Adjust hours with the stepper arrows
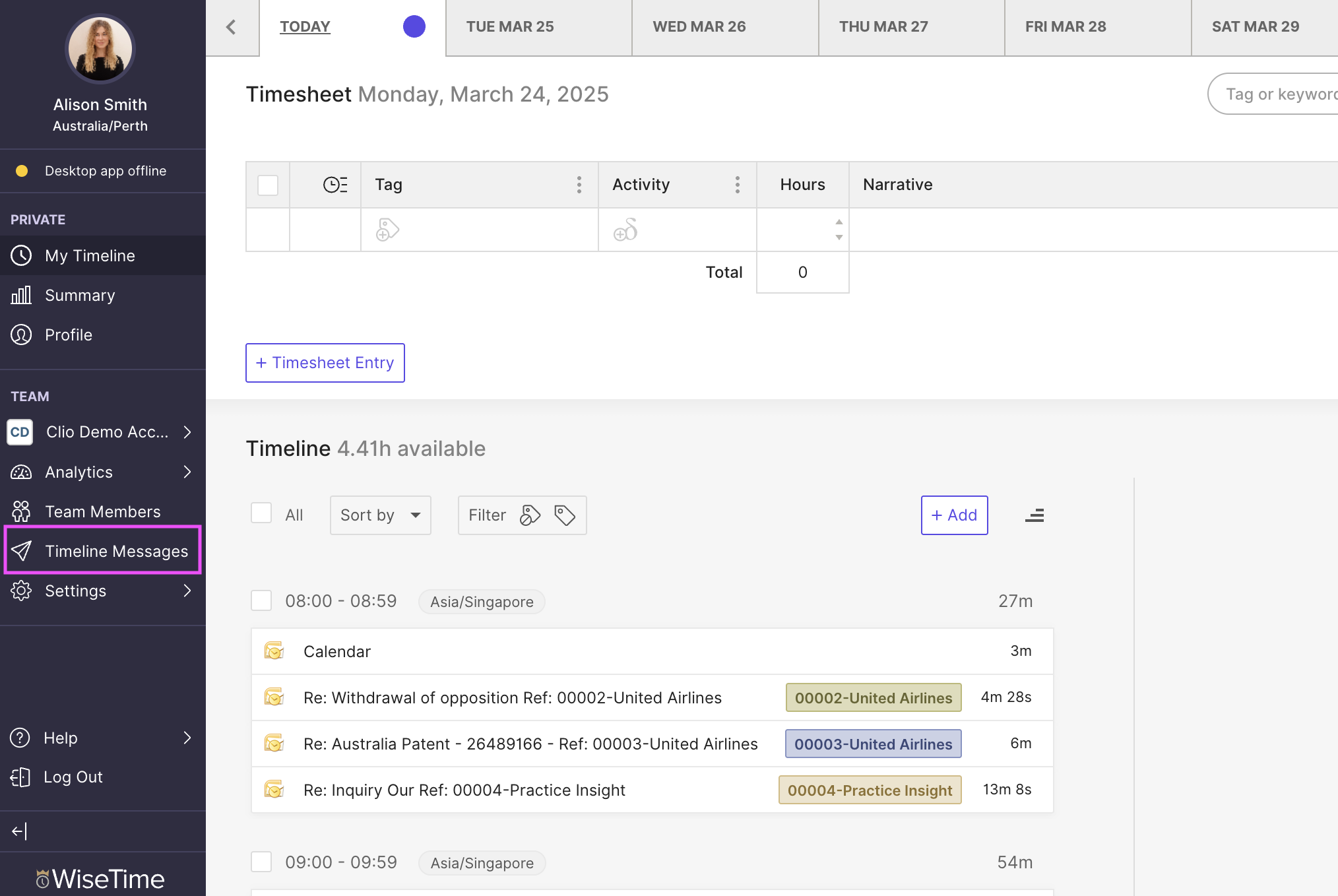Viewport: 1338px width, 896px height. point(839,230)
